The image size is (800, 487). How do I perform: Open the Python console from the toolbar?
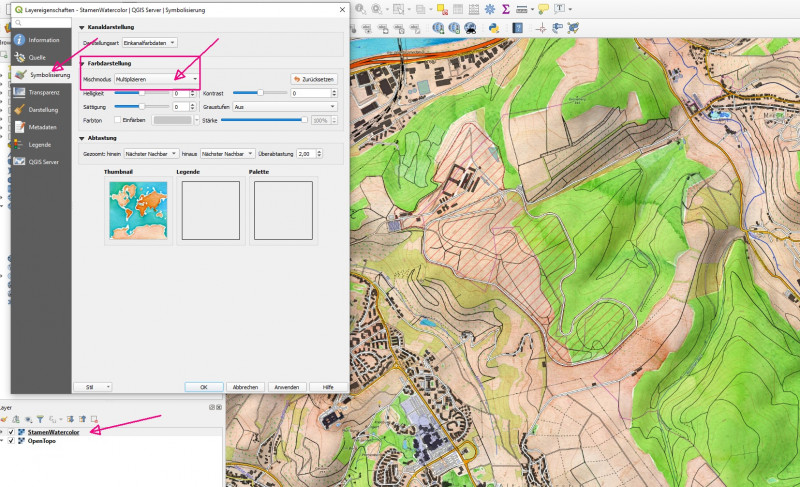click(x=494, y=27)
